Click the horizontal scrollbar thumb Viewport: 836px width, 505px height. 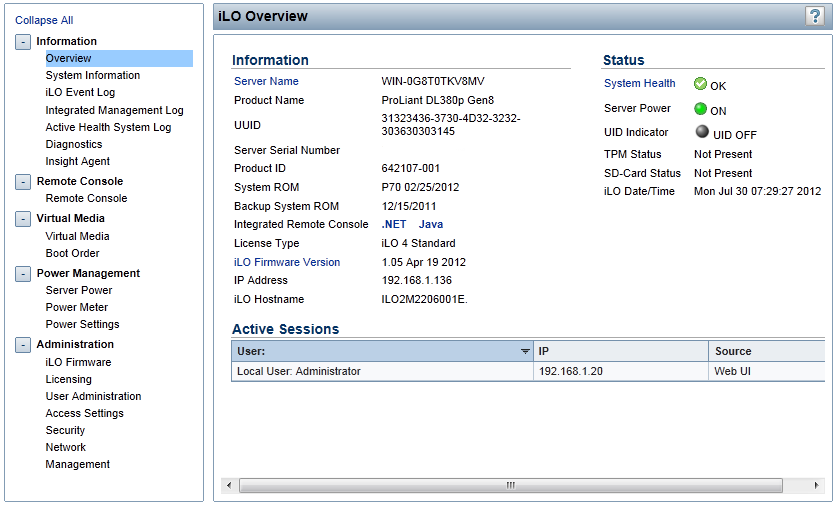coord(511,485)
